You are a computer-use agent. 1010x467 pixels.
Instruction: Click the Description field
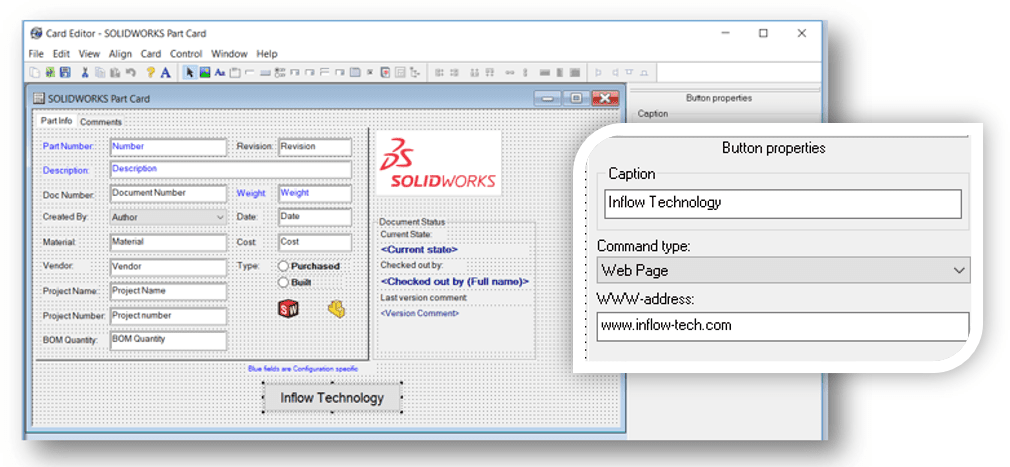231,170
